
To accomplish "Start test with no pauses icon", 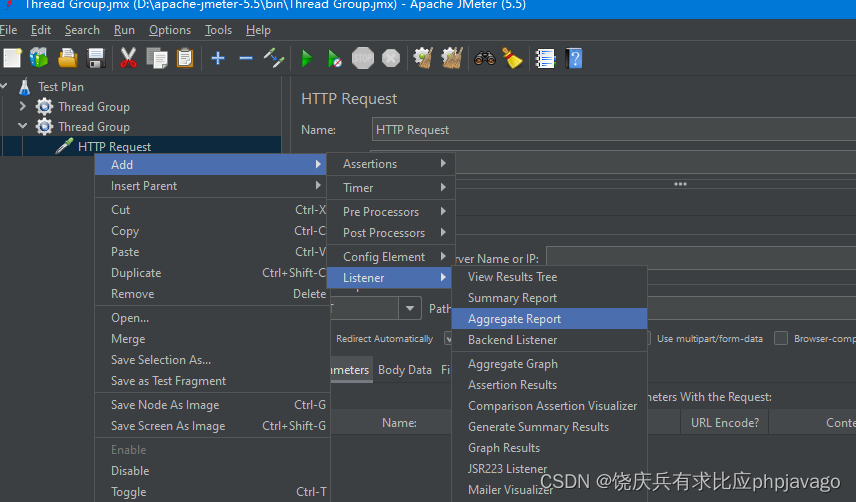I will 334,58.
